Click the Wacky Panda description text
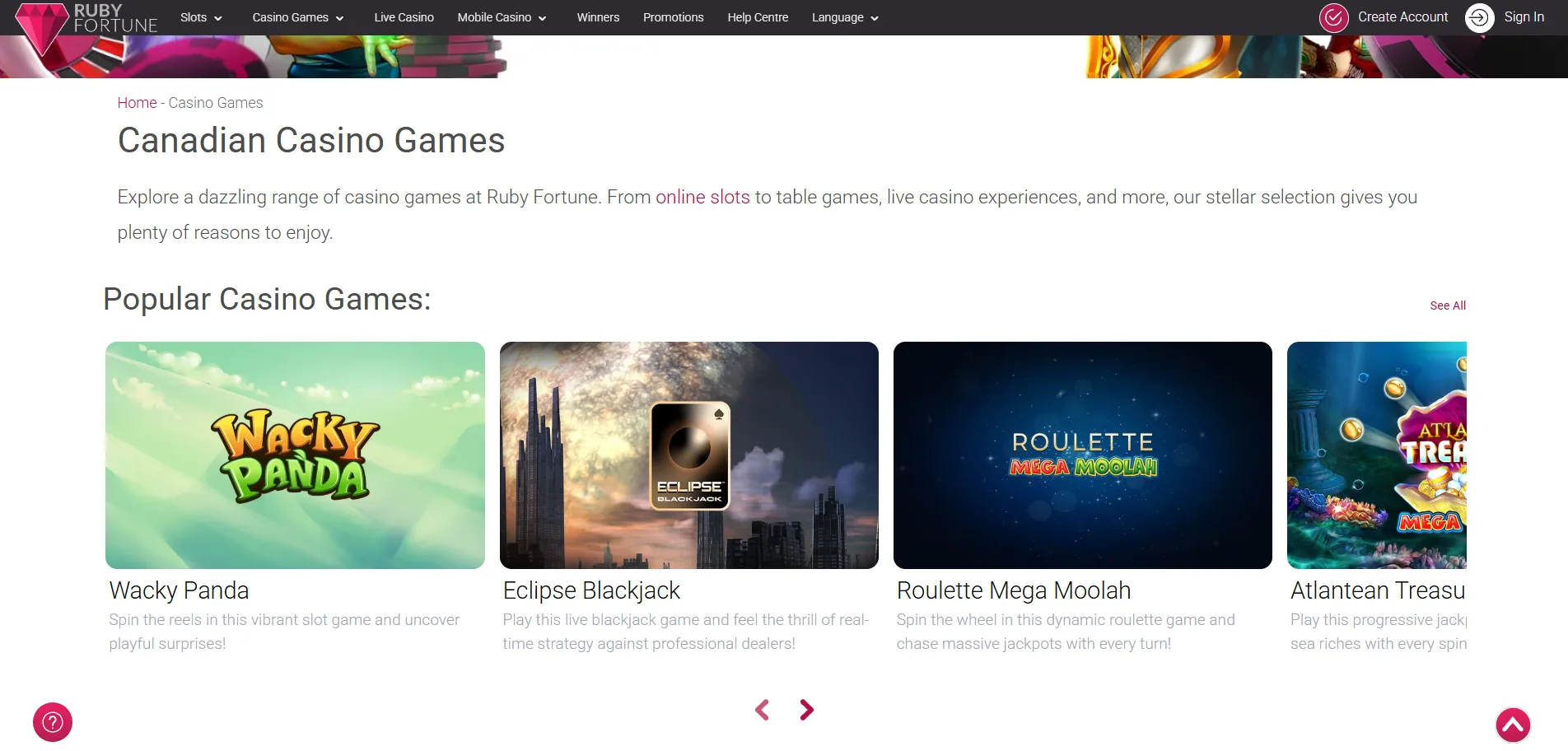The height and width of the screenshot is (751, 1568). [x=284, y=632]
